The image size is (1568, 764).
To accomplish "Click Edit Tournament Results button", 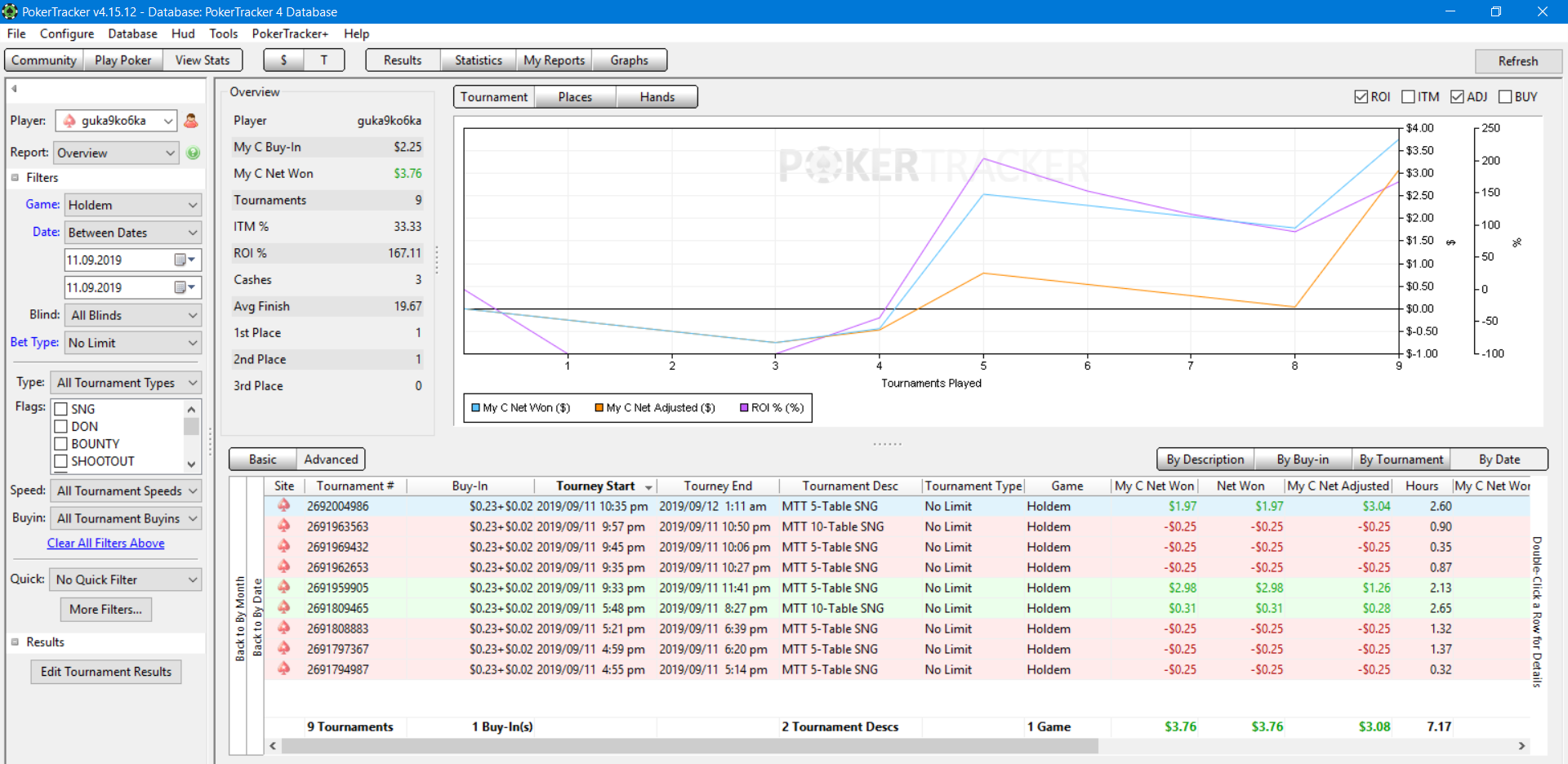I will click(106, 672).
